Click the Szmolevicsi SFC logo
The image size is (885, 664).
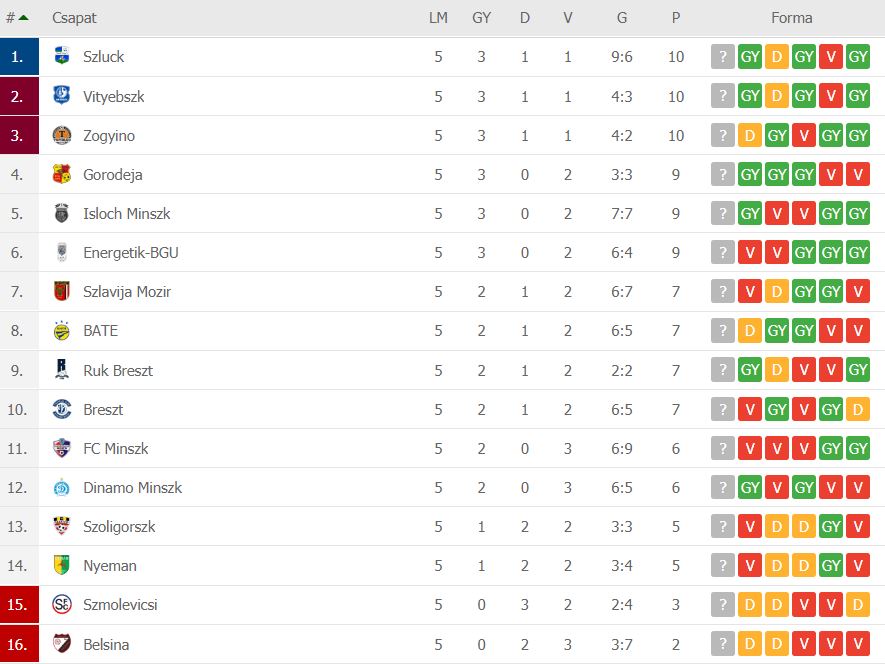pyautogui.click(x=62, y=605)
